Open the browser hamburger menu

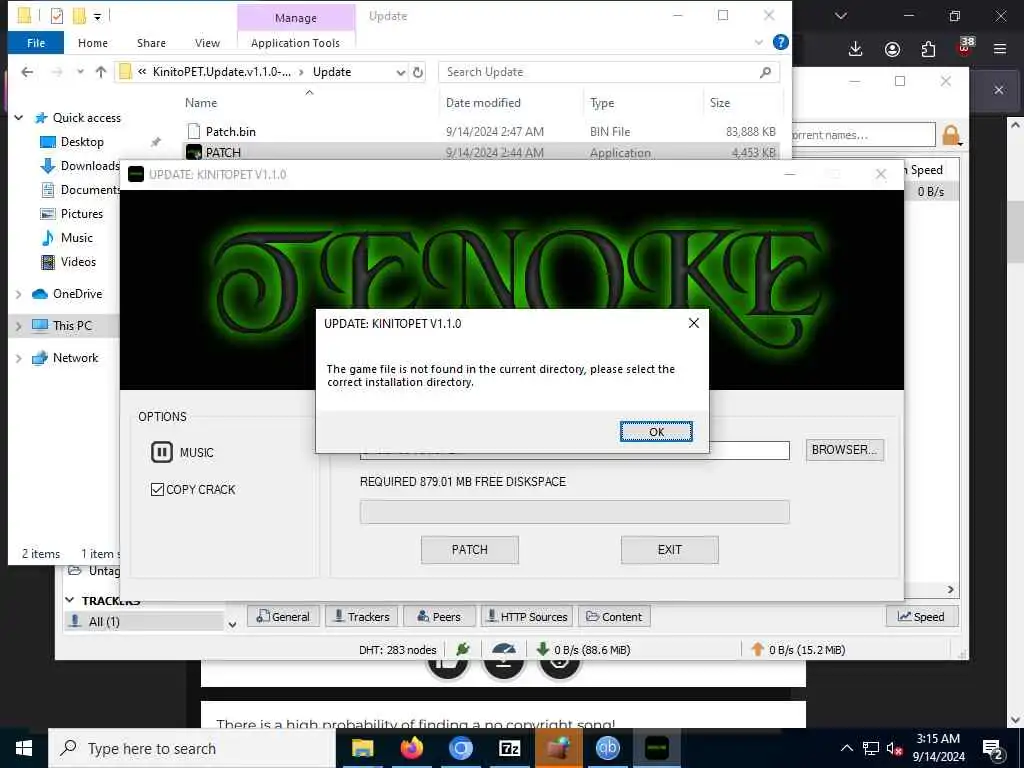(x=999, y=49)
